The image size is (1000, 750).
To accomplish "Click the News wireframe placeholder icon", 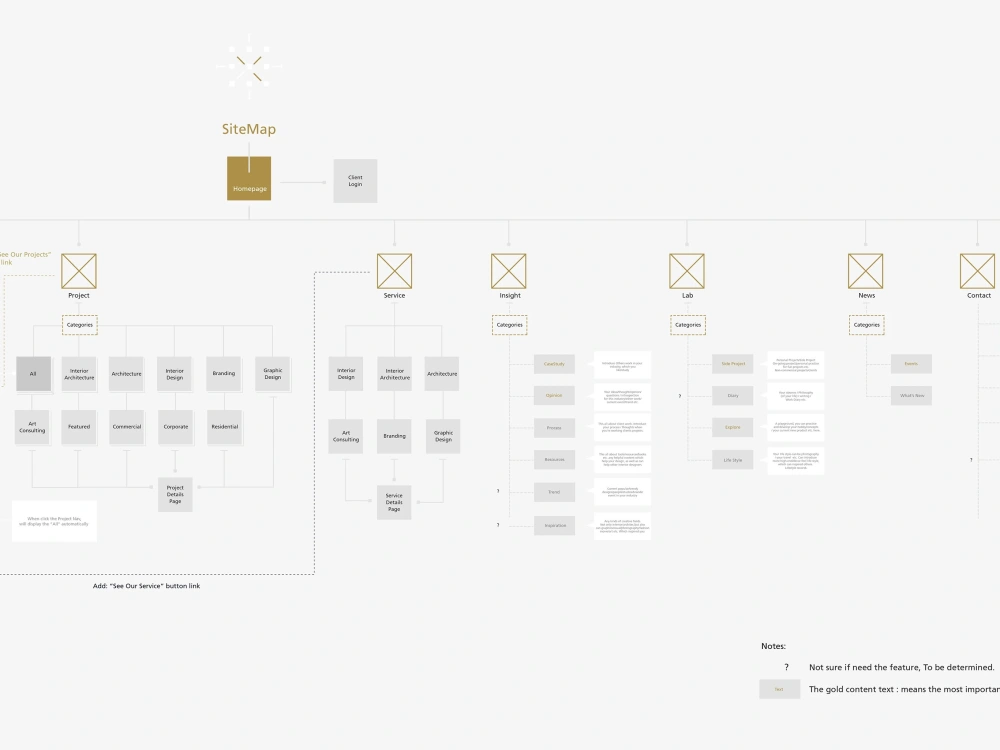I will pyautogui.click(x=865, y=271).
